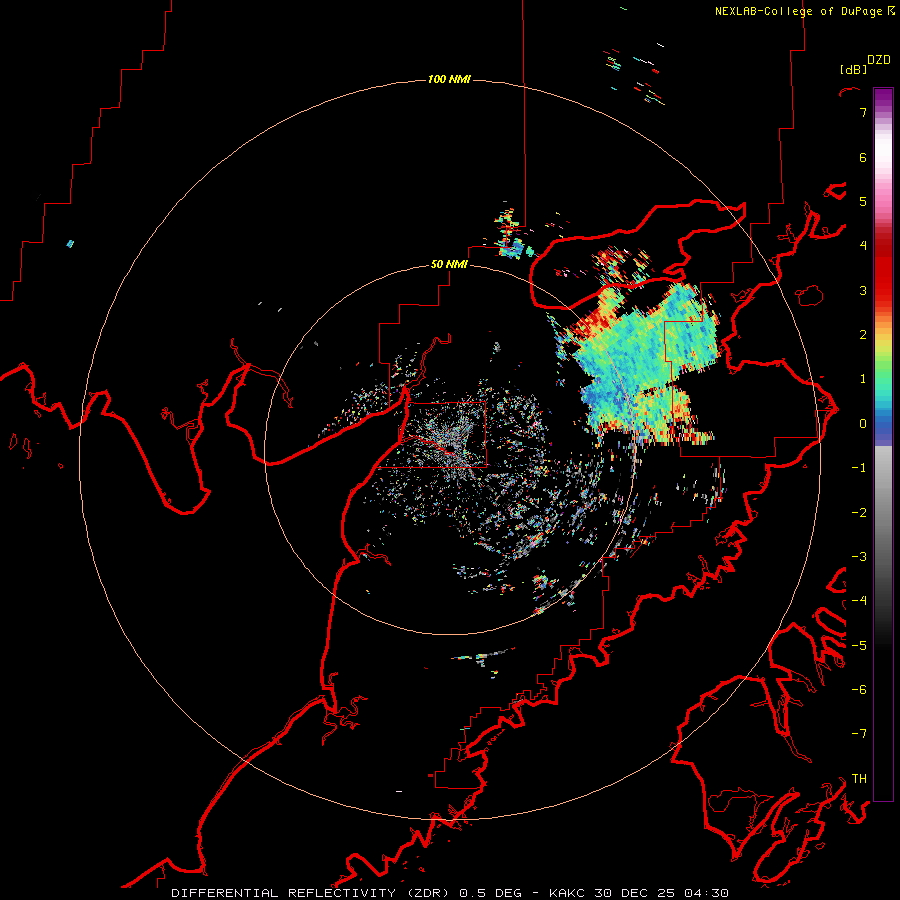Click the 7 value on color scale
The width and height of the screenshot is (900, 900).
(x=863, y=112)
